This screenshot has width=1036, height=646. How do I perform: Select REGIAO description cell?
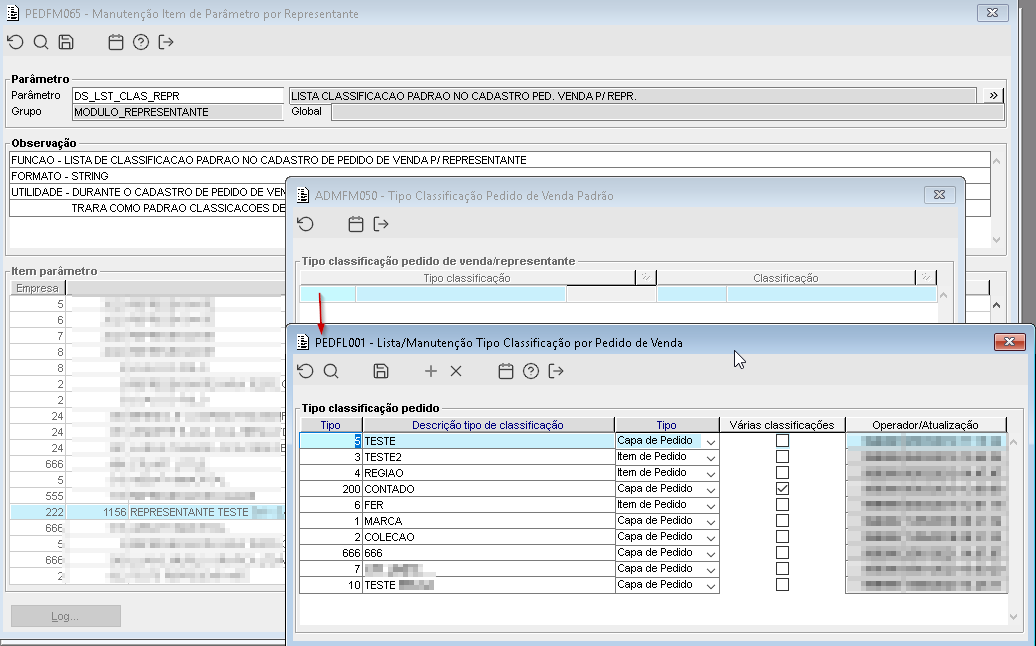(x=488, y=473)
